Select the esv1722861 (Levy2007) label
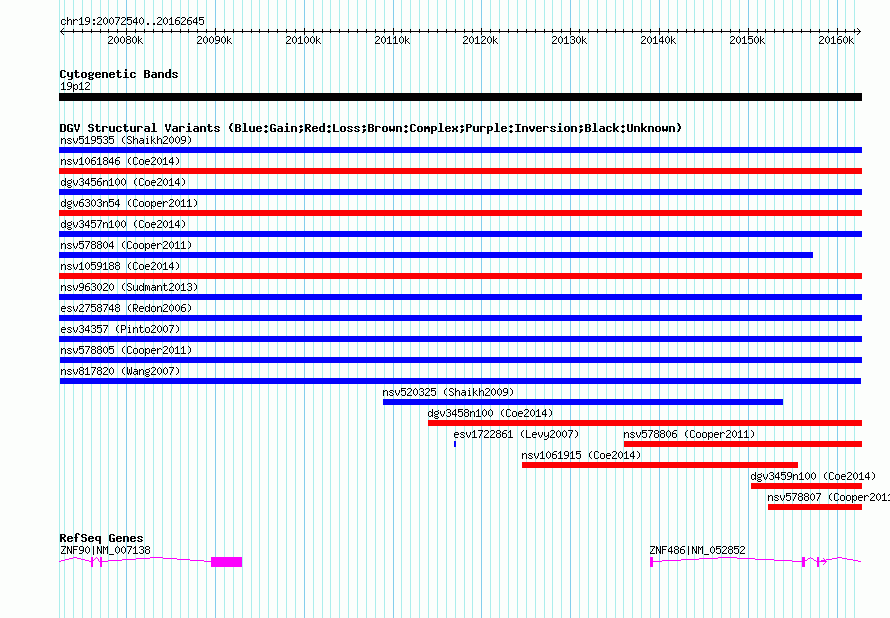Screen dimensions: 890x618 517,434
